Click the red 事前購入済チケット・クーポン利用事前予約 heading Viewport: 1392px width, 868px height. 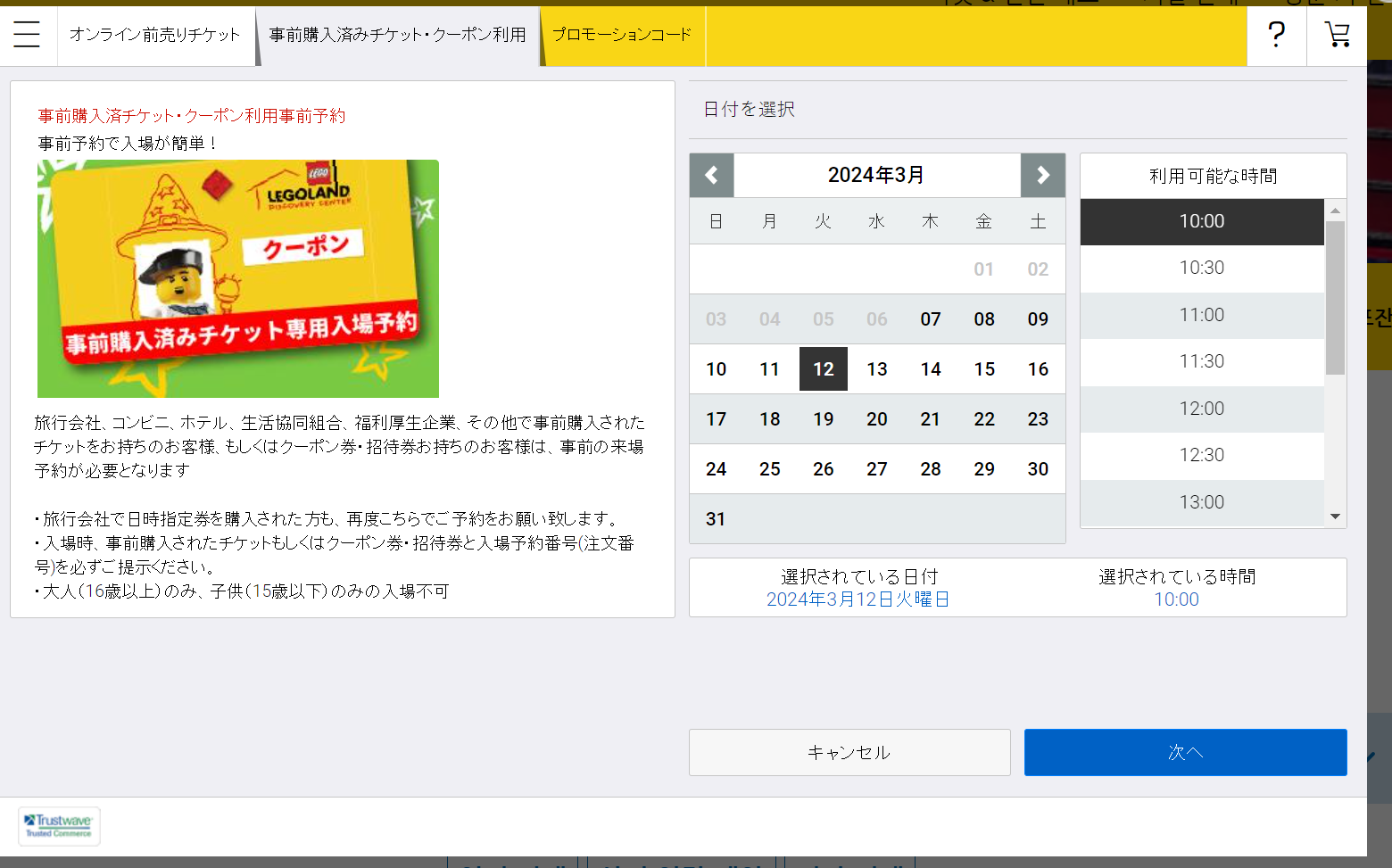tap(192, 115)
